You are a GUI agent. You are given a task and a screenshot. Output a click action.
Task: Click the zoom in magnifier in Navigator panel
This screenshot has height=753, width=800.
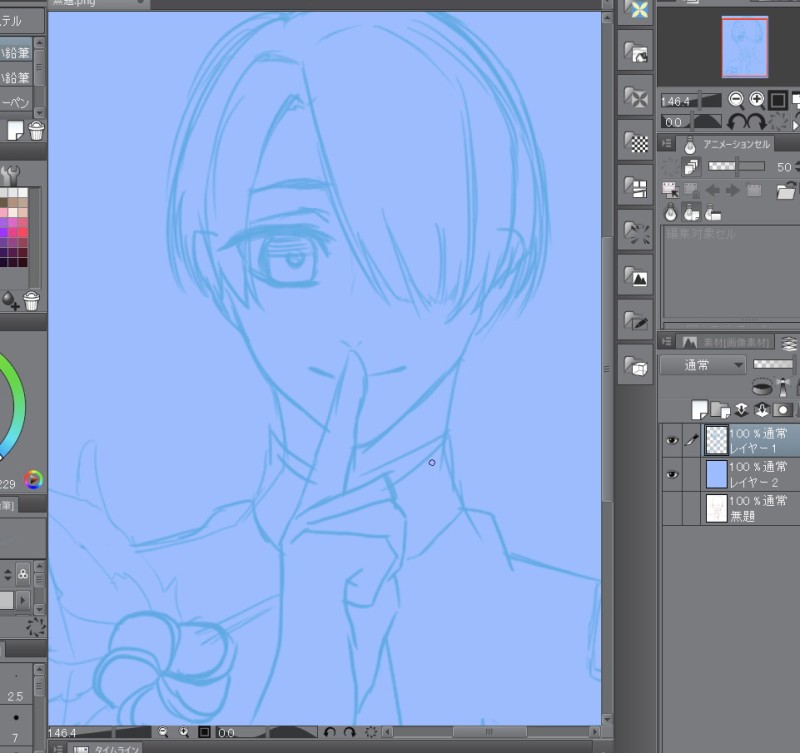coord(757,99)
